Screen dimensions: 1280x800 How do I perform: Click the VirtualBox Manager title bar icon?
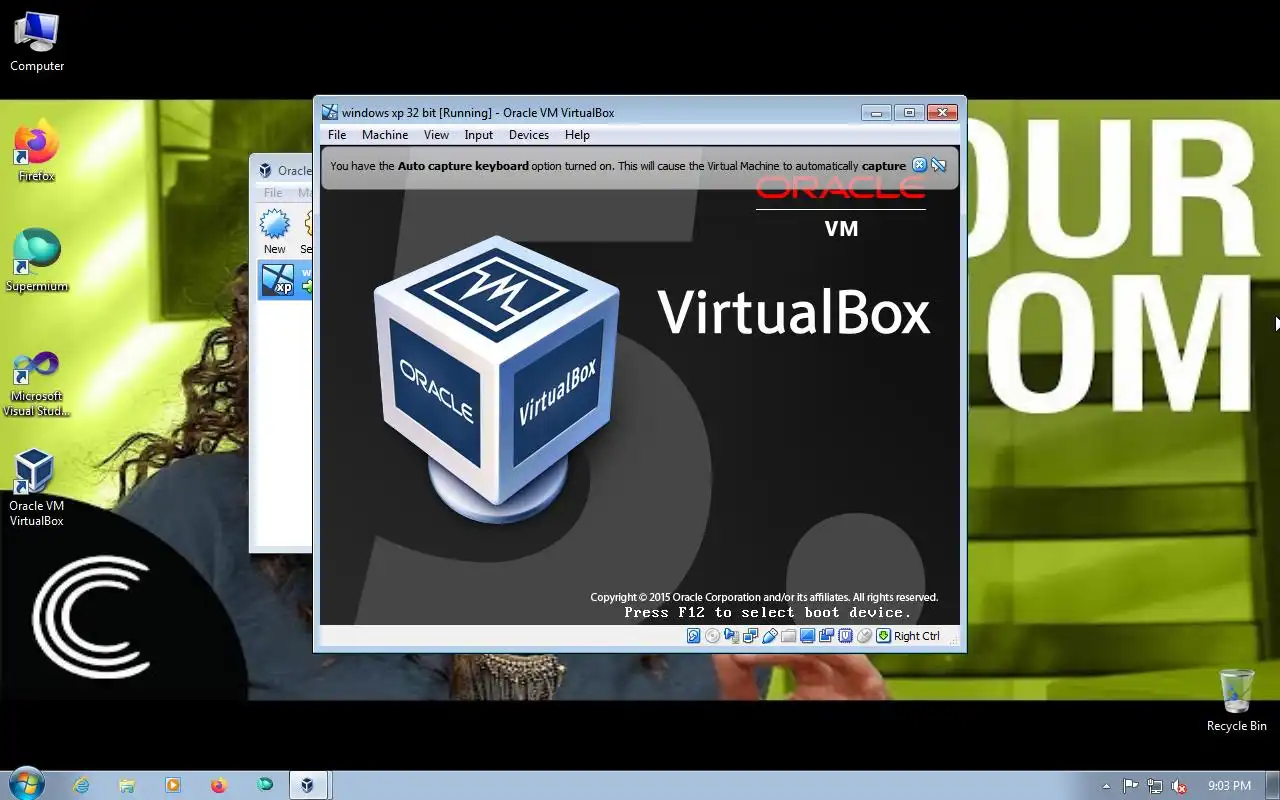(x=265, y=171)
